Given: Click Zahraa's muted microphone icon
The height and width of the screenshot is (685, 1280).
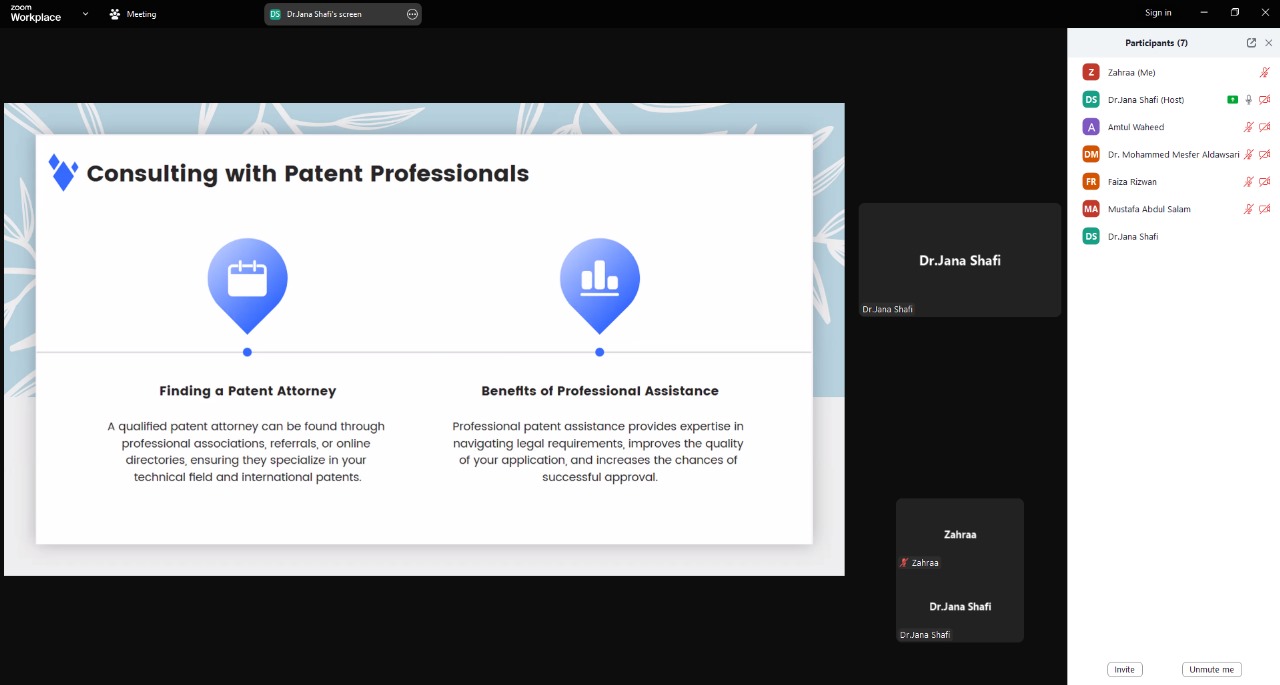Looking at the screenshot, I should [1264, 72].
